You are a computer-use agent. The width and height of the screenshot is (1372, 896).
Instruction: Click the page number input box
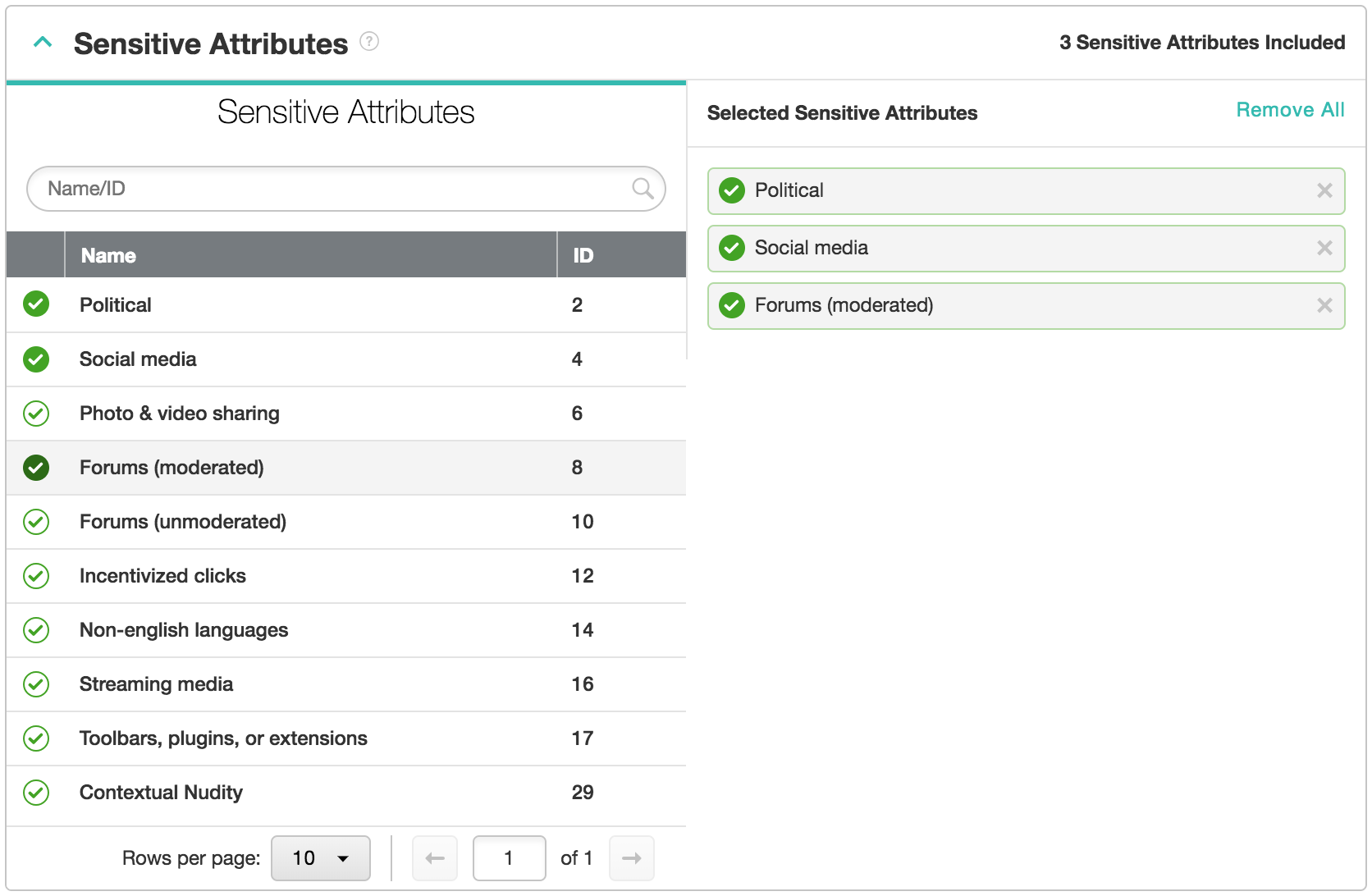tap(509, 858)
